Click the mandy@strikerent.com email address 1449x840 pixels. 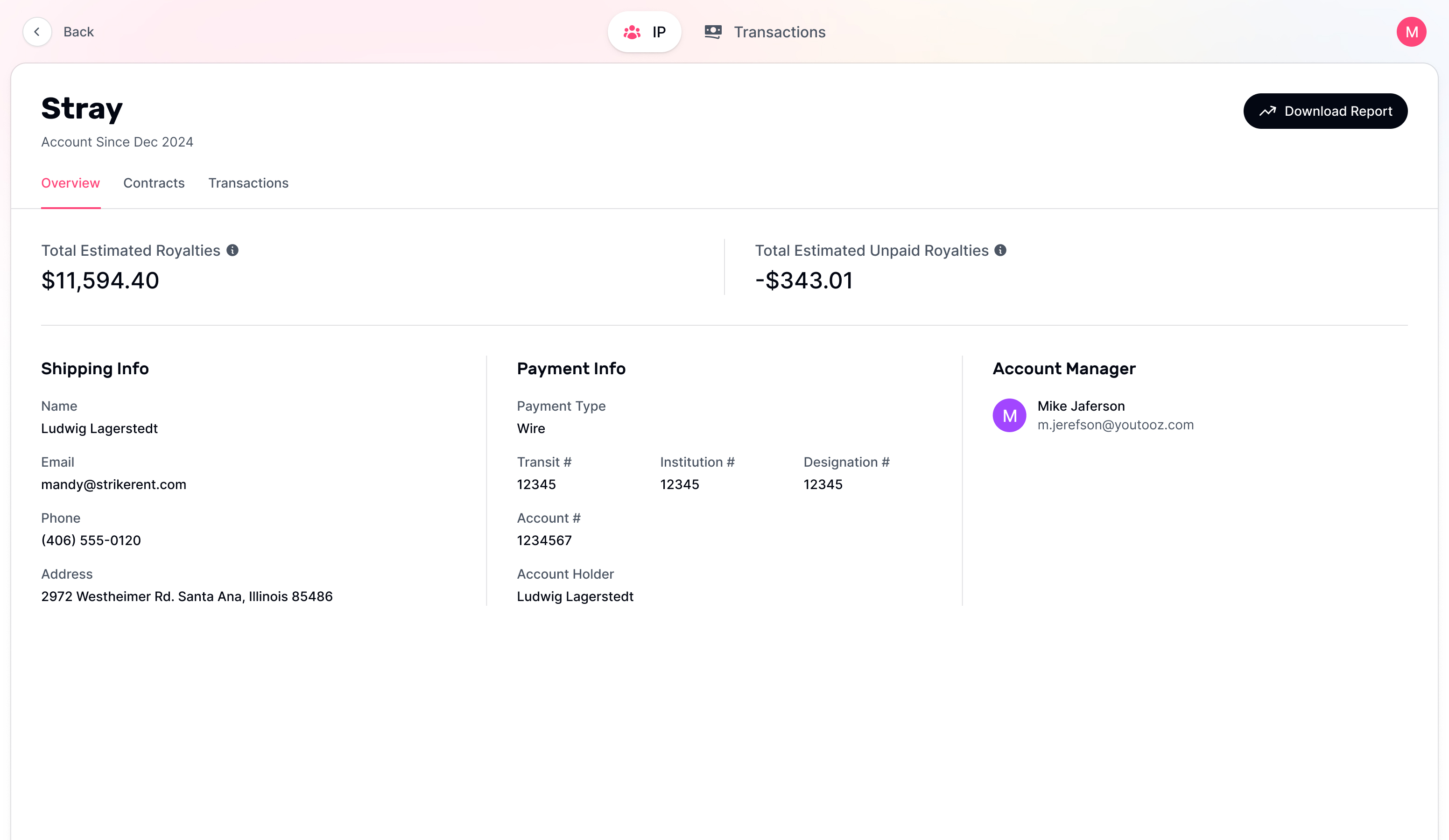(114, 484)
